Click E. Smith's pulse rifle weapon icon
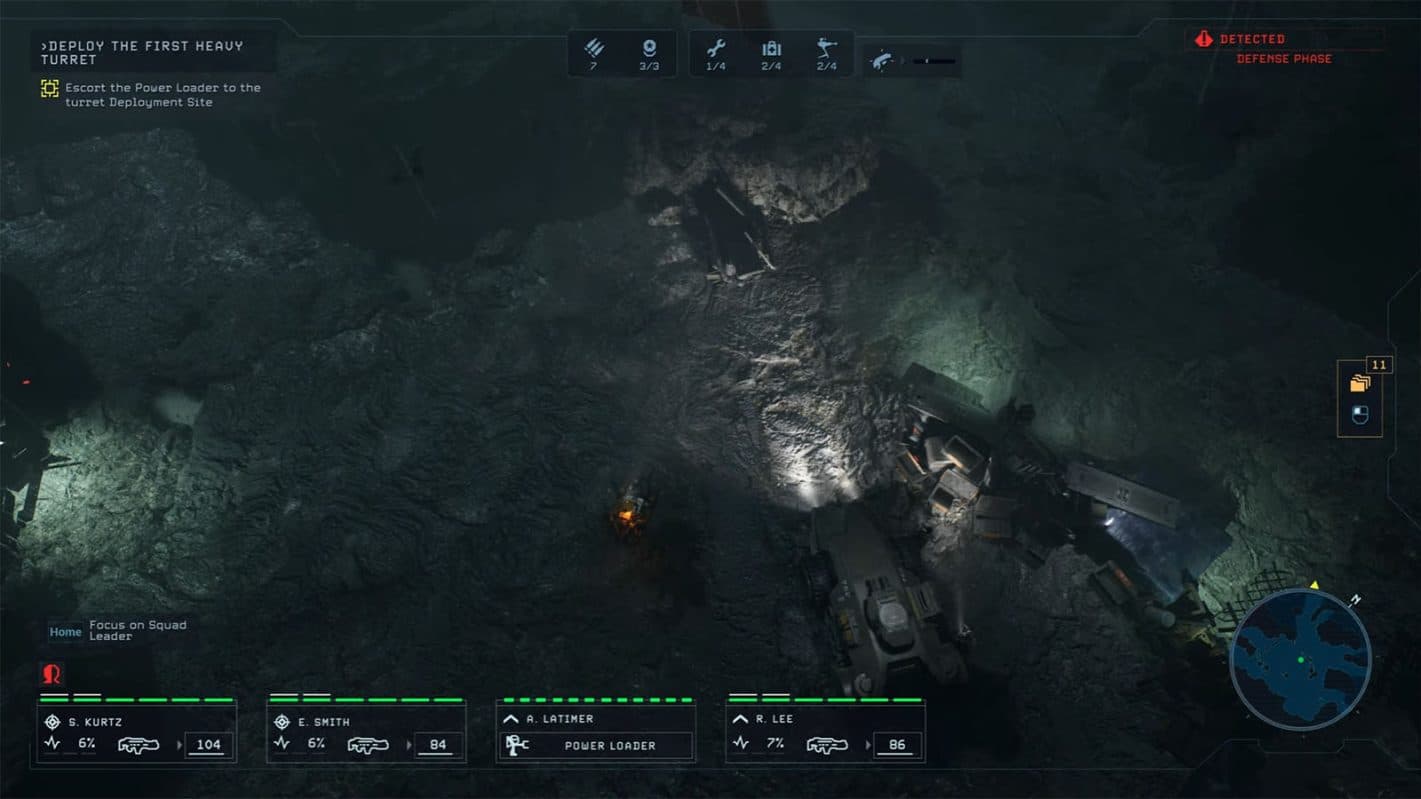The width and height of the screenshot is (1421, 799). point(368,745)
